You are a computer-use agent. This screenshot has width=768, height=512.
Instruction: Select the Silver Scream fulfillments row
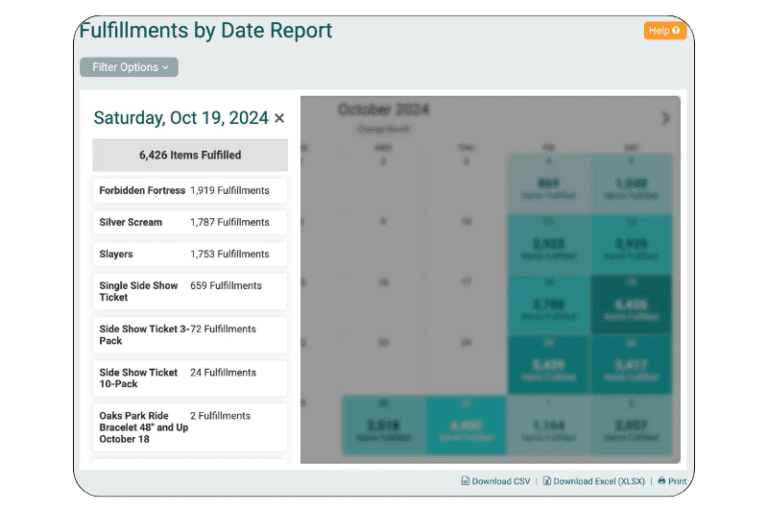pyautogui.click(x=189, y=222)
